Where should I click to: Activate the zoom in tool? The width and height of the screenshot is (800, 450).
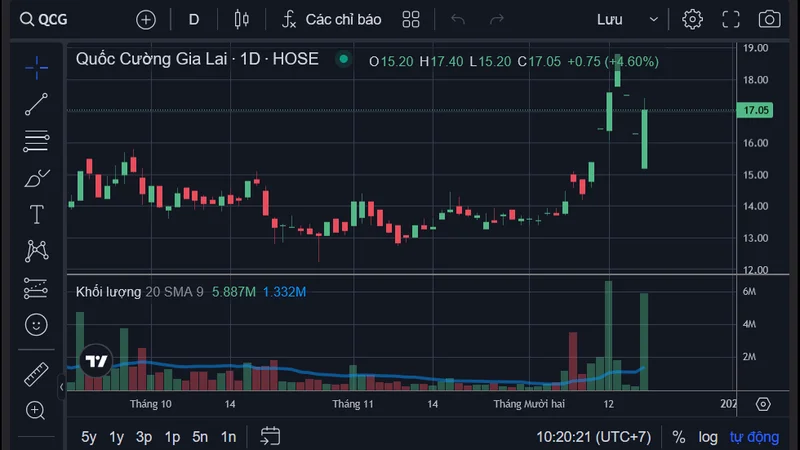click(35, 410)
